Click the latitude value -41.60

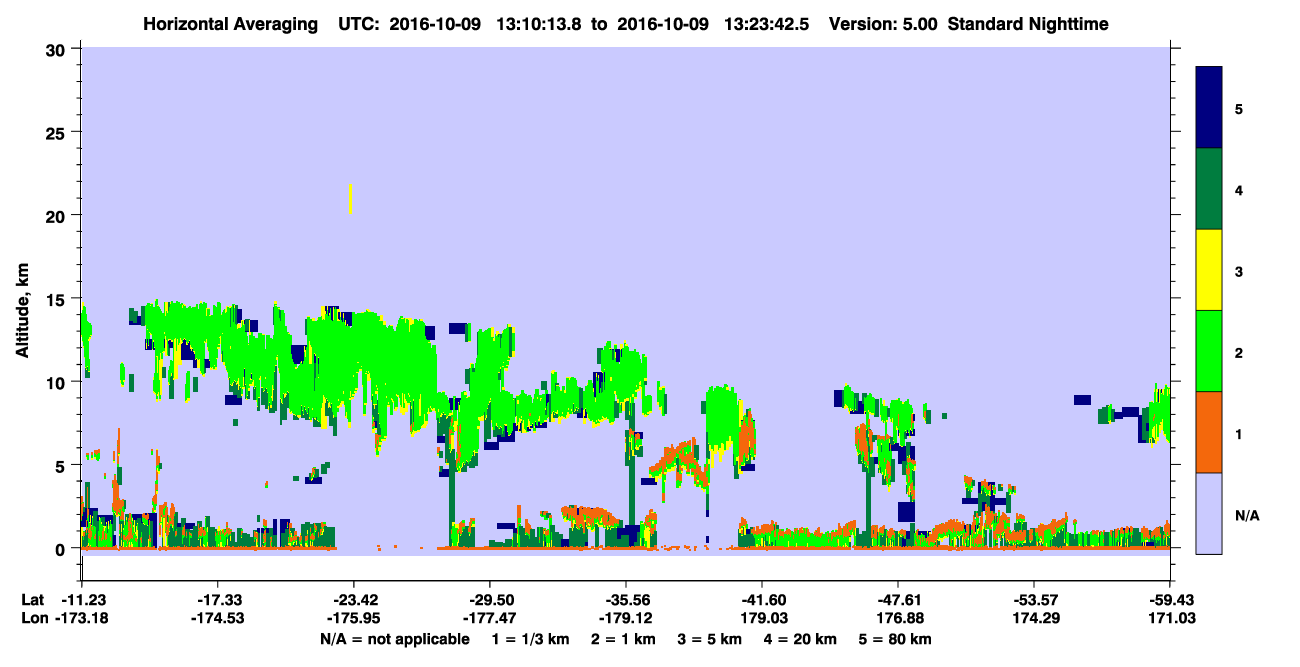[761, 599]
